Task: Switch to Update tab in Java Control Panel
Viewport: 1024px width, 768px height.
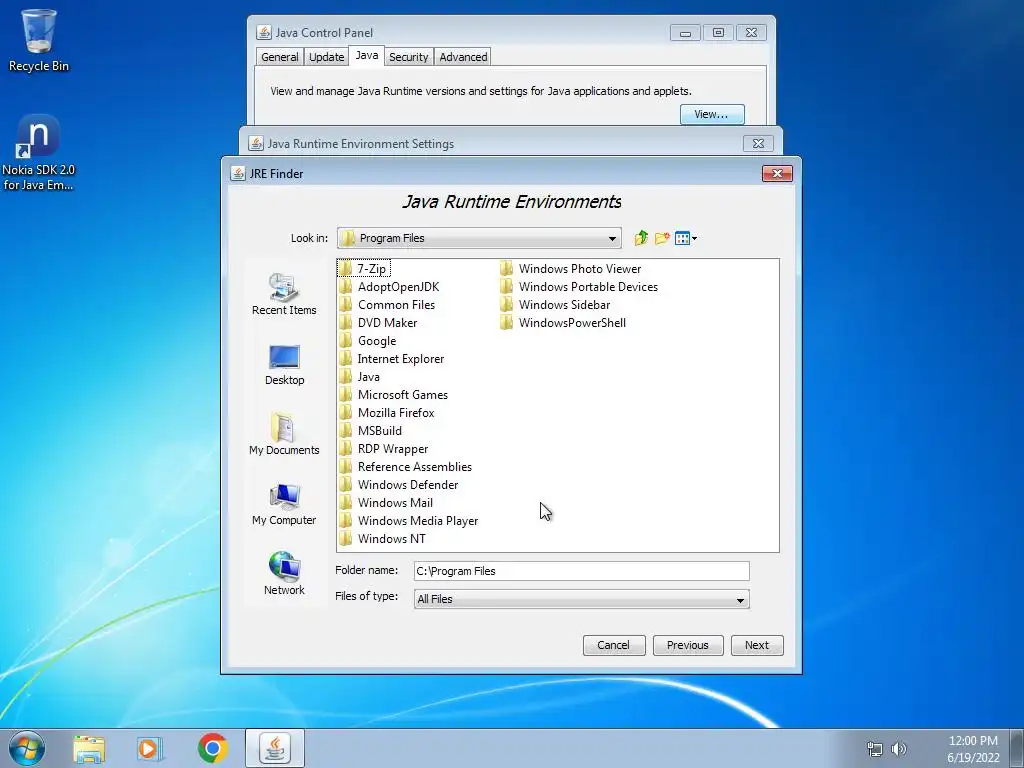Action: tap(327, 57)
